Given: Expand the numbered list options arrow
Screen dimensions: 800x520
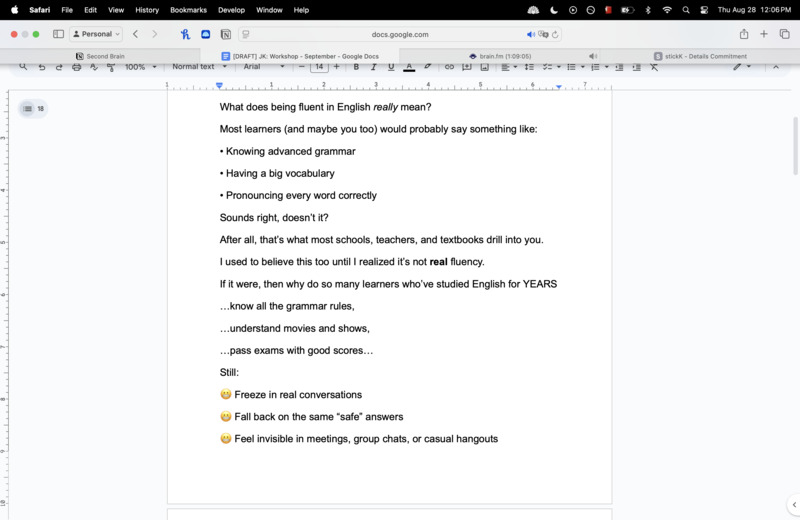Looking at the screenshot, I should pyautogui.click(x=607, y=67).
